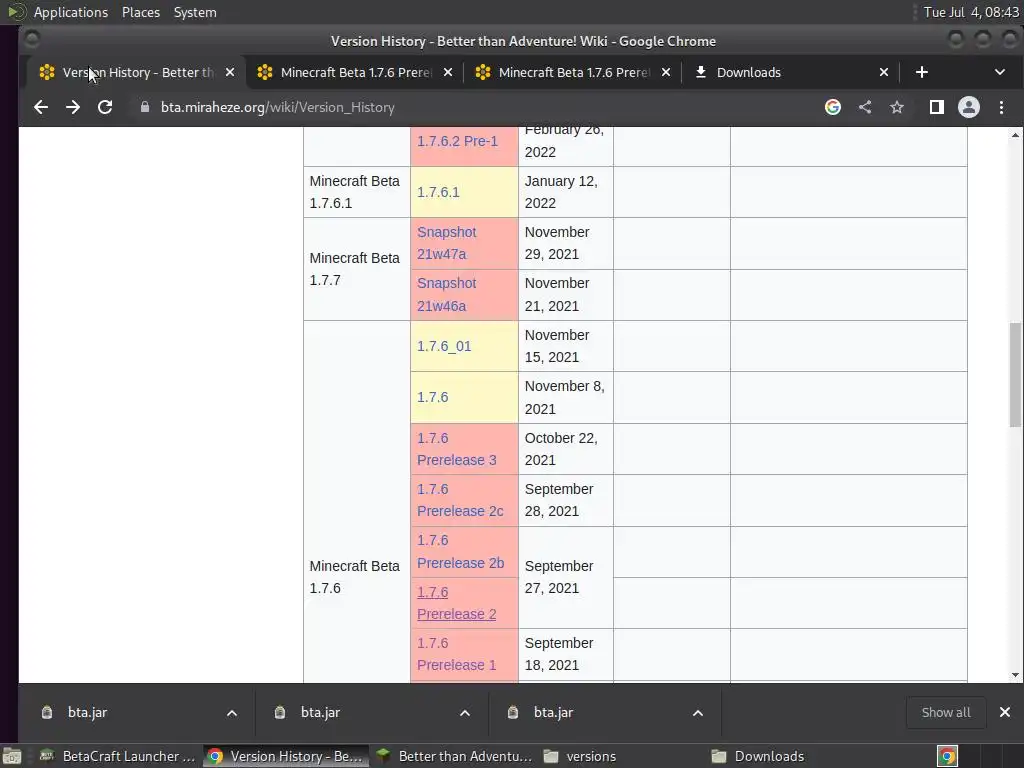
Task: Open the 1.7.6 Prerelease 2c link
Action: tap(460, 500)
